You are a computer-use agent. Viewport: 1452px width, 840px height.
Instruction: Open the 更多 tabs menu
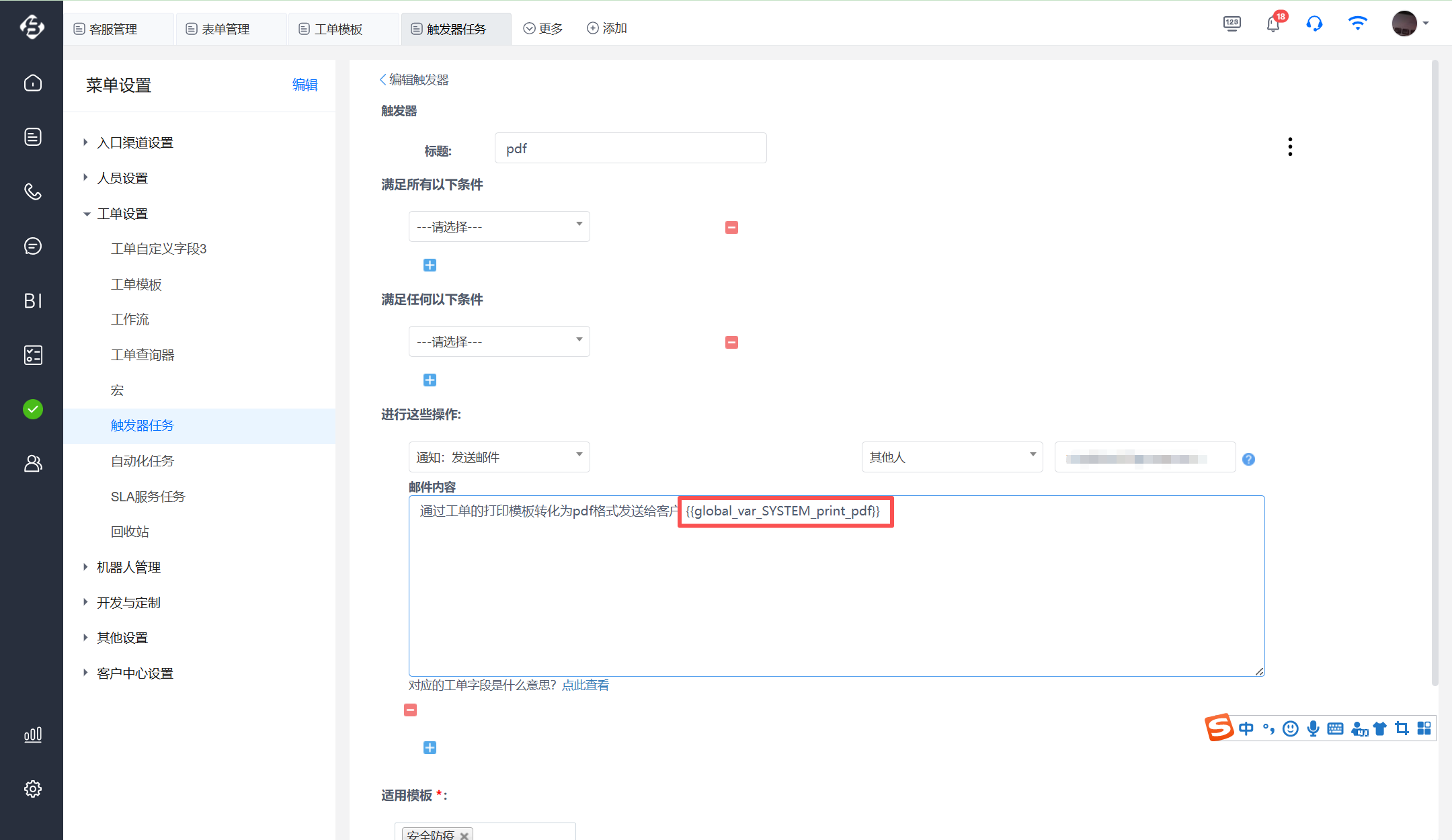tap(543, 28)
